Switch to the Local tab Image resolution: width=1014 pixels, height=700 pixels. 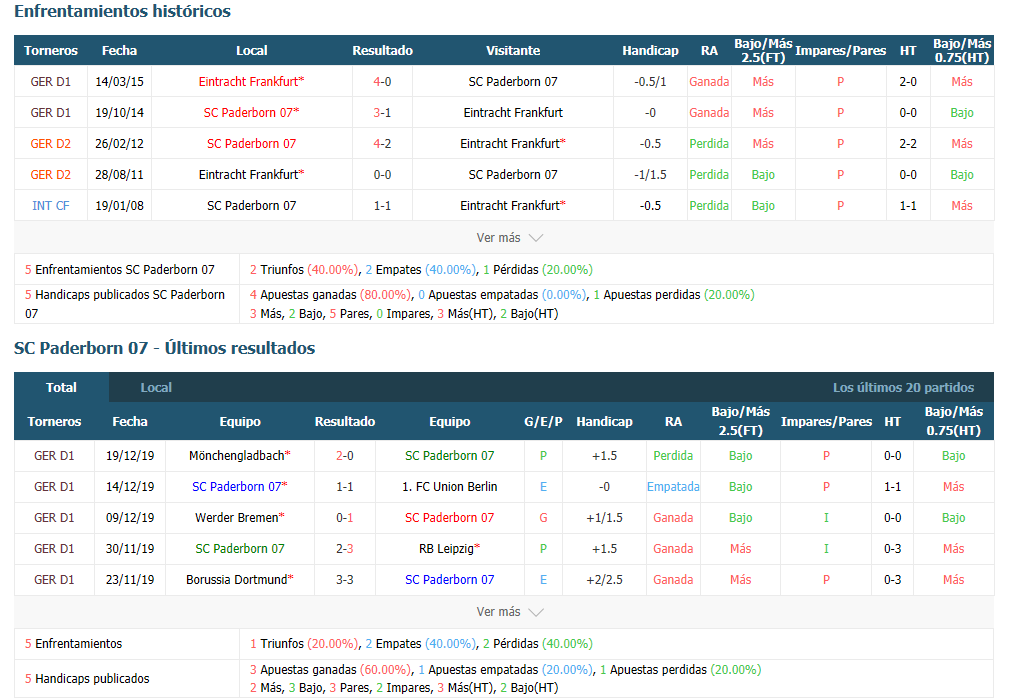[x=156, y=388]
